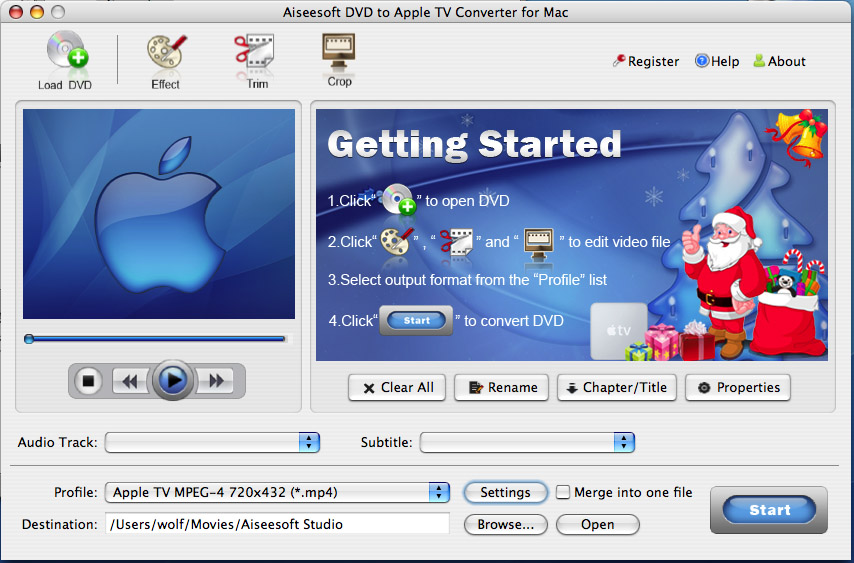Open the Register link
Image resolution: width=854 pixels, height=563 pixels.
point(646,61)
